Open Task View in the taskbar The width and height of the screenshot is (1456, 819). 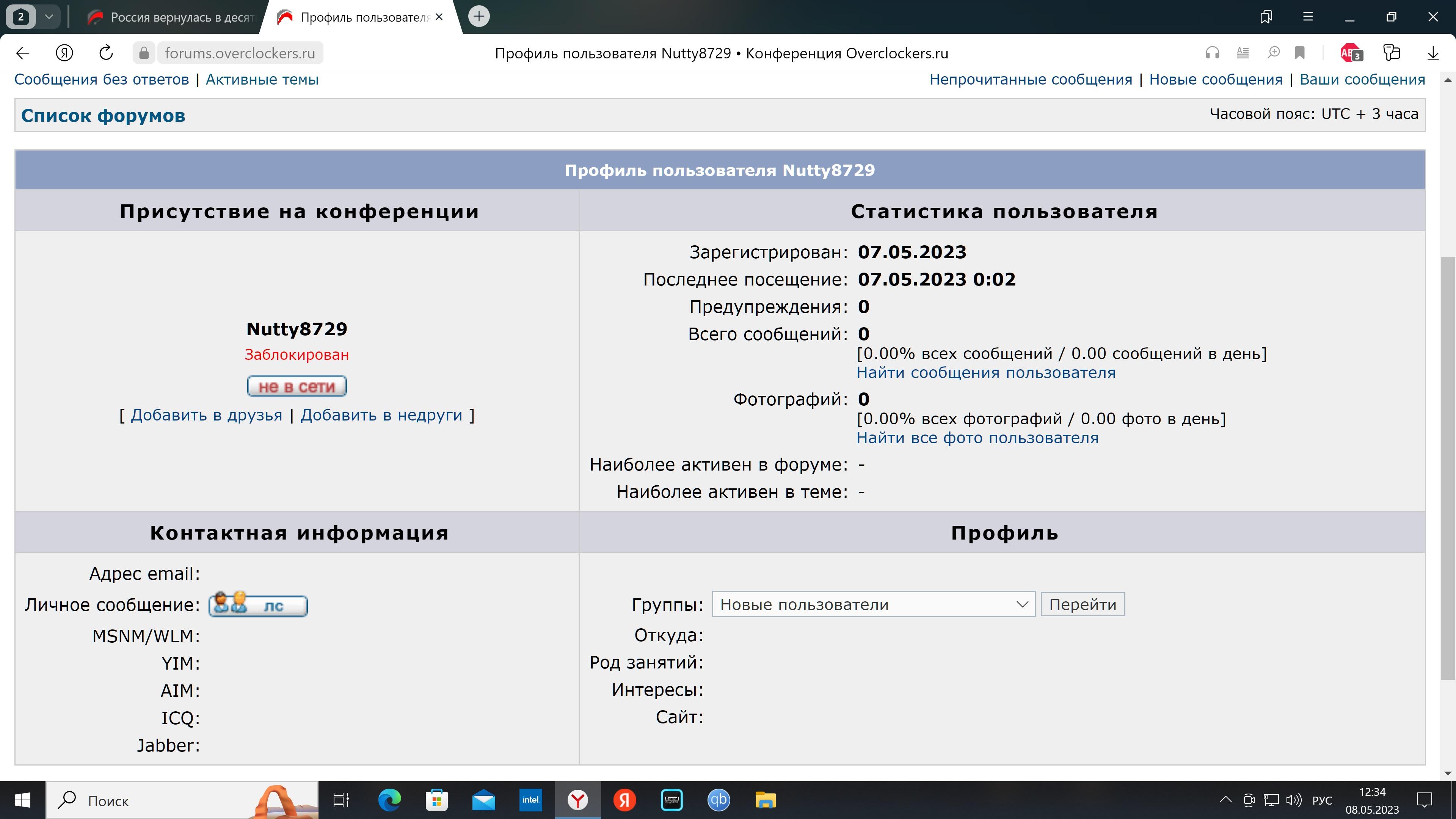341,800
